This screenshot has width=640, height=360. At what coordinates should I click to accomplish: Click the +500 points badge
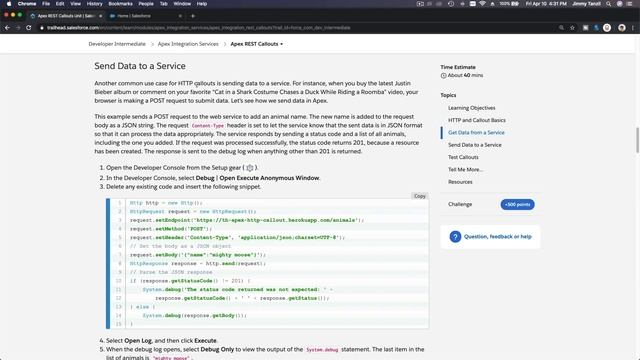click(517, 204)
